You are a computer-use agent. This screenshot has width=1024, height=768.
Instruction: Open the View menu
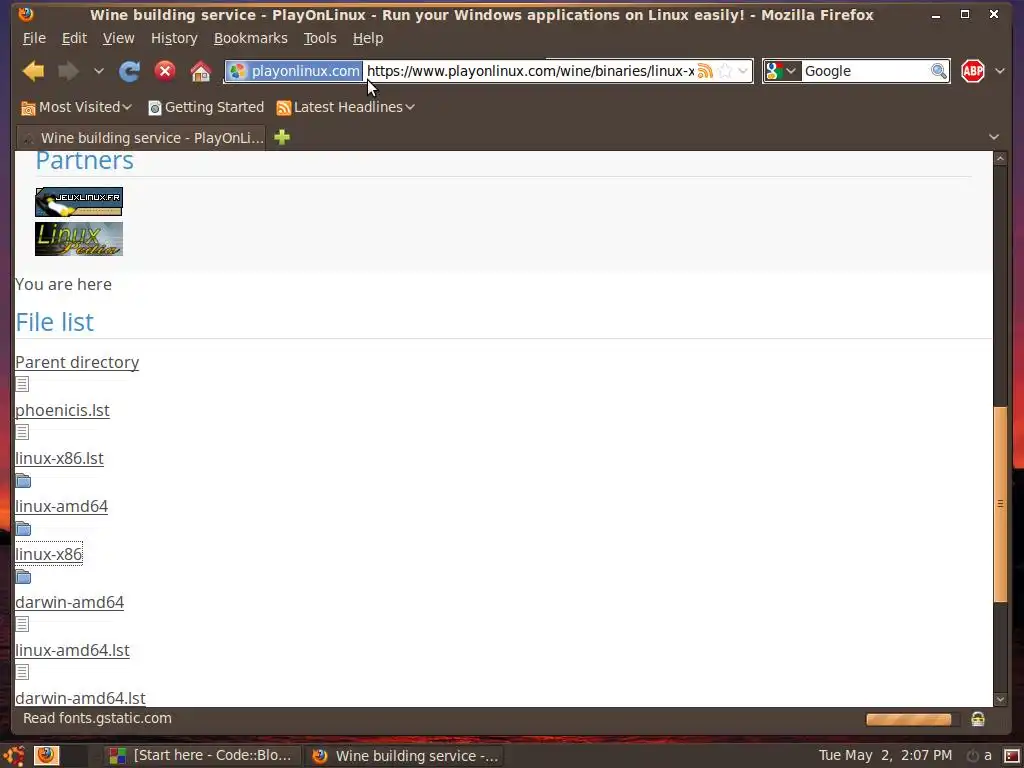118,39
